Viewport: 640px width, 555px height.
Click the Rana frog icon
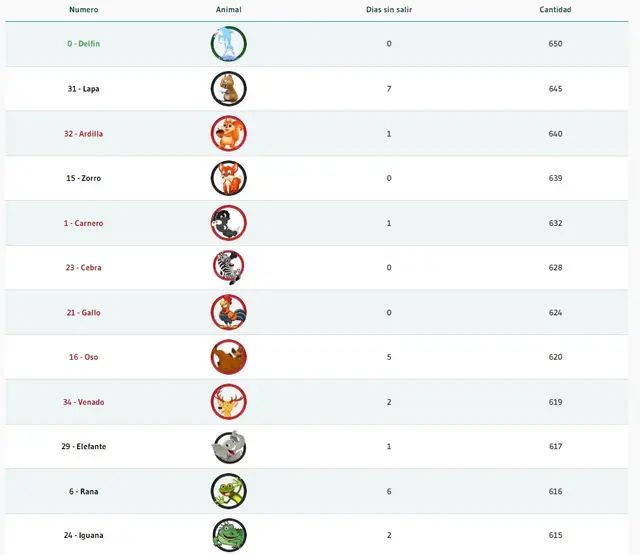228,491
